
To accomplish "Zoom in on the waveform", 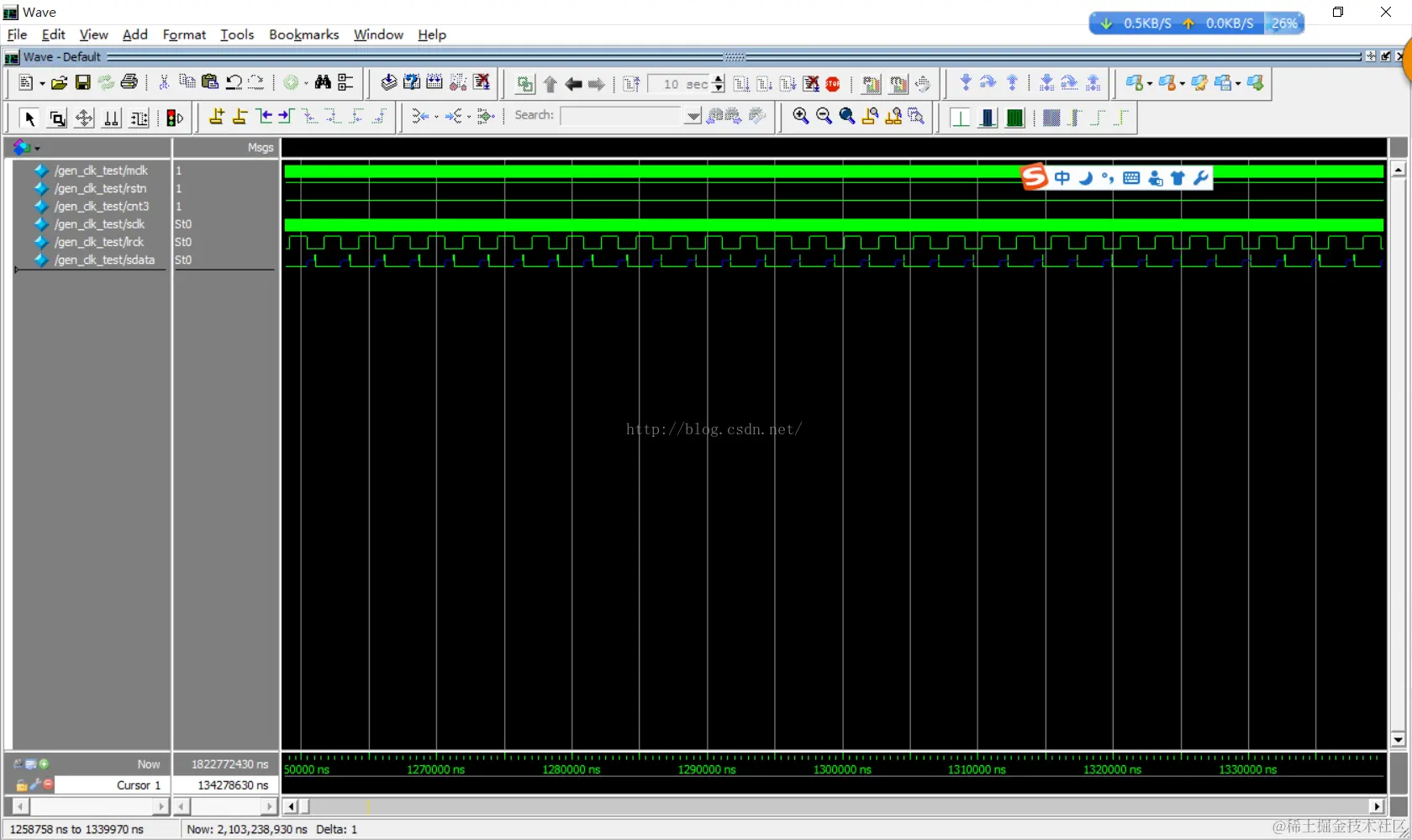I will click(801, 117).
